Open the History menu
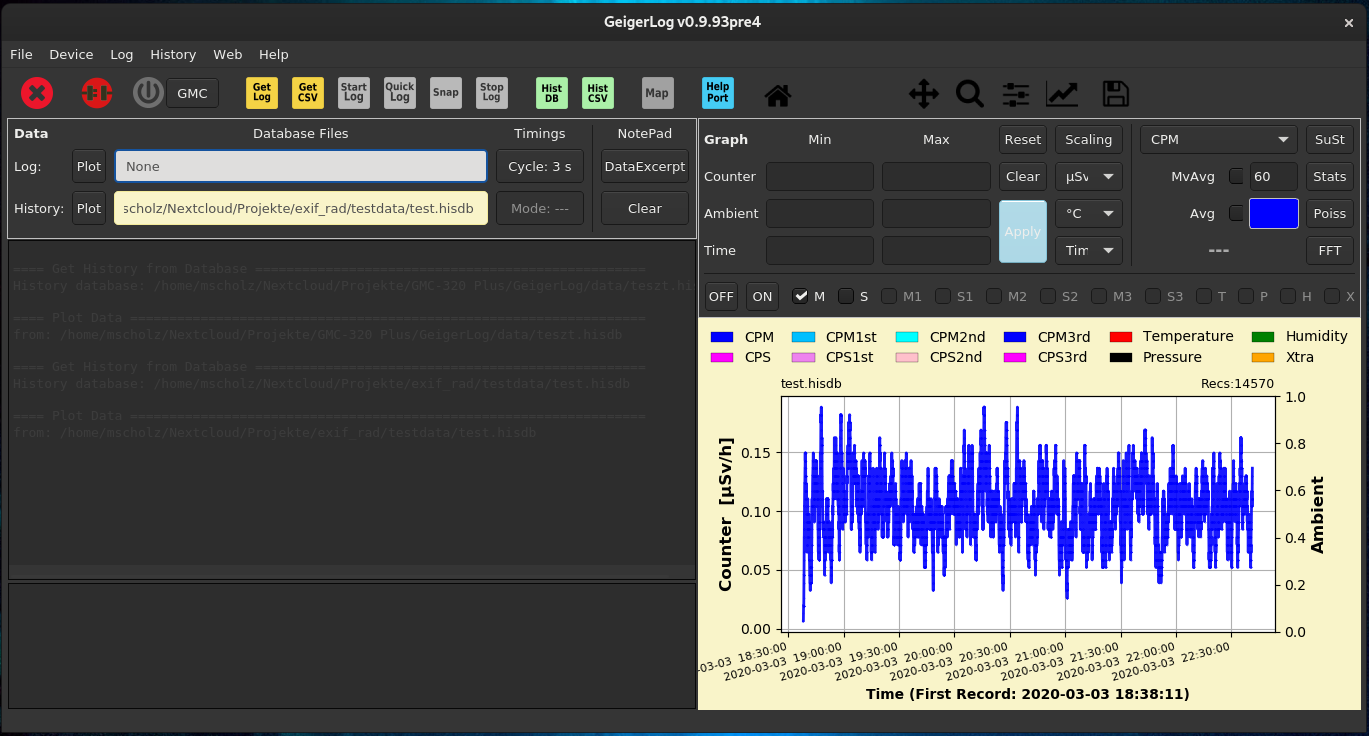 coord(173,54)
